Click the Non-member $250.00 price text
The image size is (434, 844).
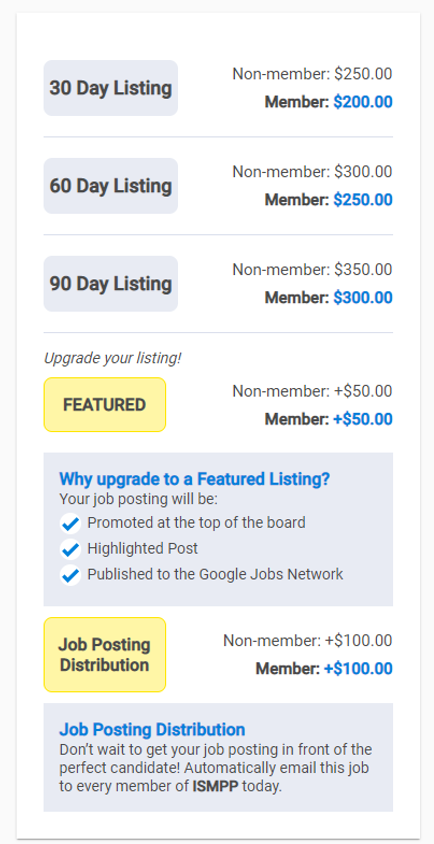coord(312,74)
